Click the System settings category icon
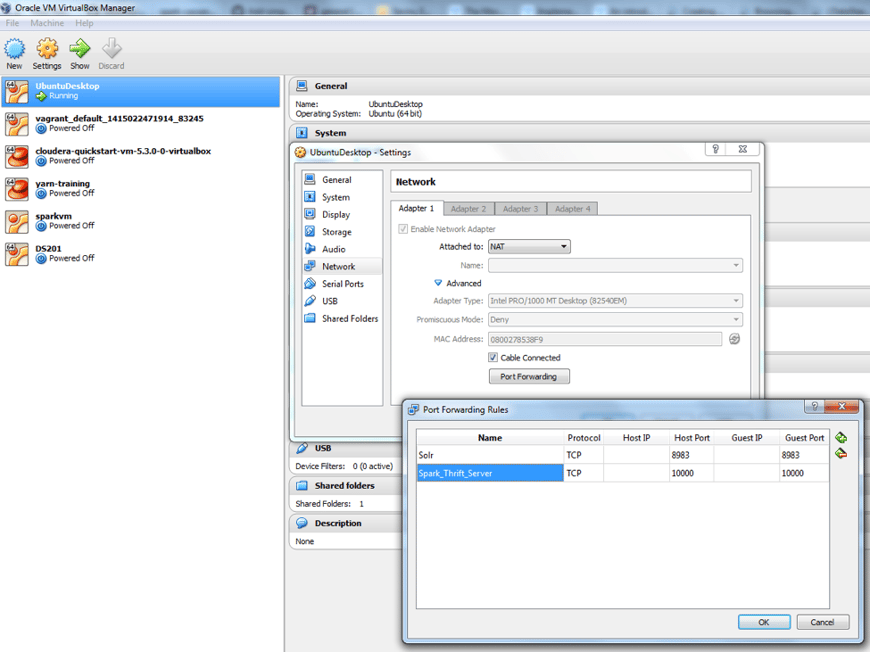 (x=310, y=196)
